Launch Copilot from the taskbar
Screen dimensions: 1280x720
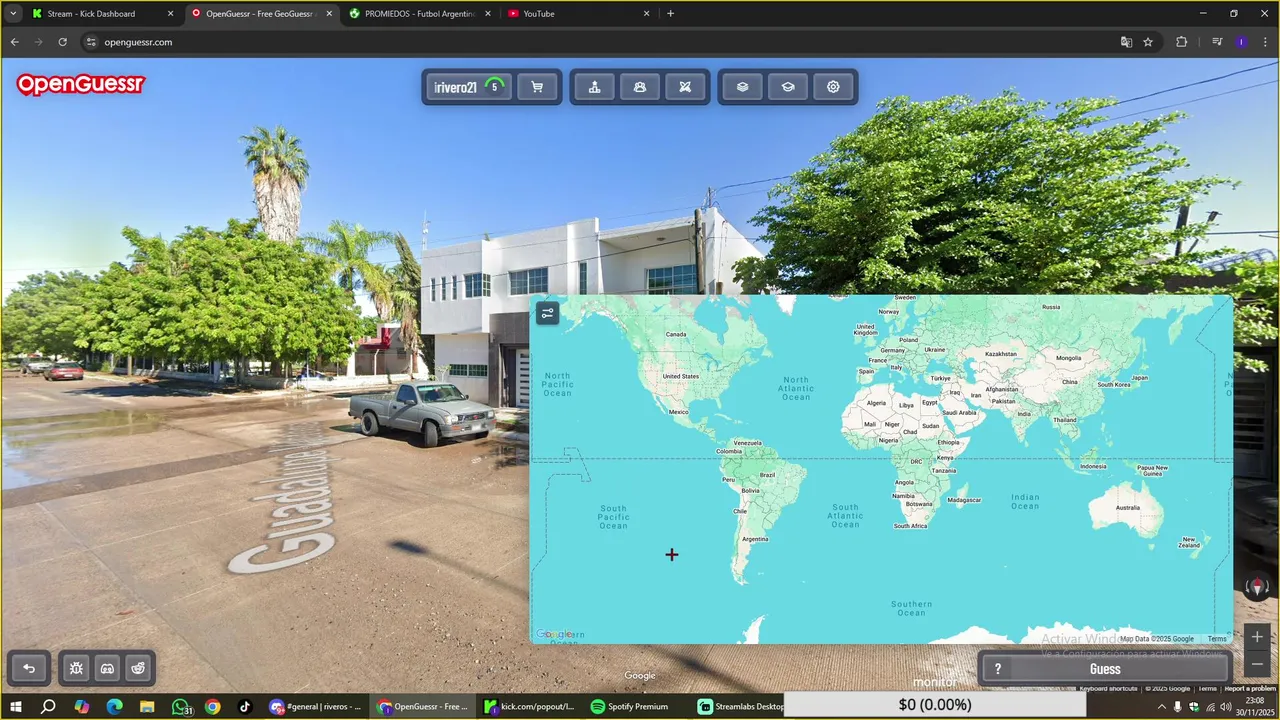pos(81,706)
